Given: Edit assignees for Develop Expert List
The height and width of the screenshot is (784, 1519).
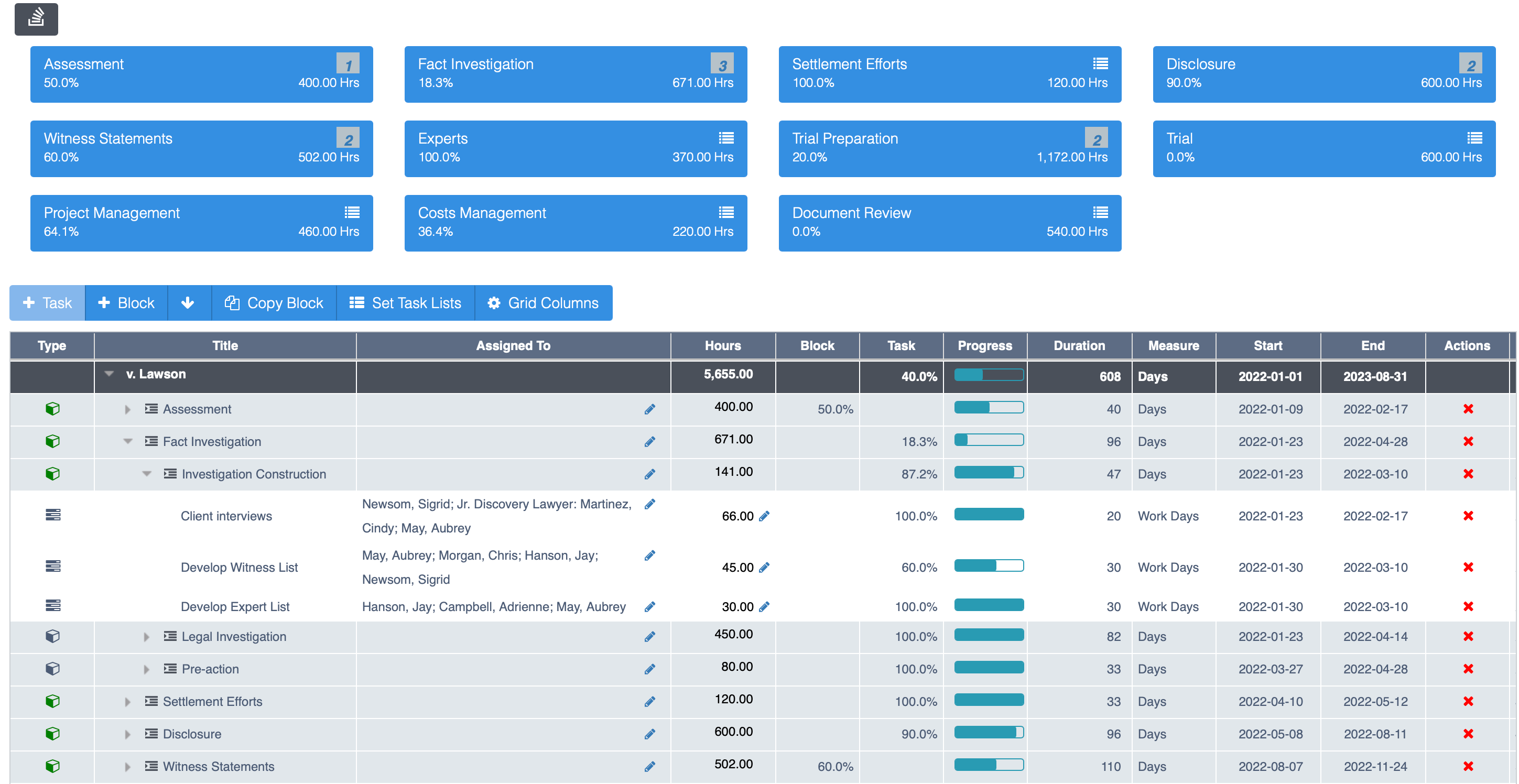Looking at the screenshot, I should [x=650, y=606].
